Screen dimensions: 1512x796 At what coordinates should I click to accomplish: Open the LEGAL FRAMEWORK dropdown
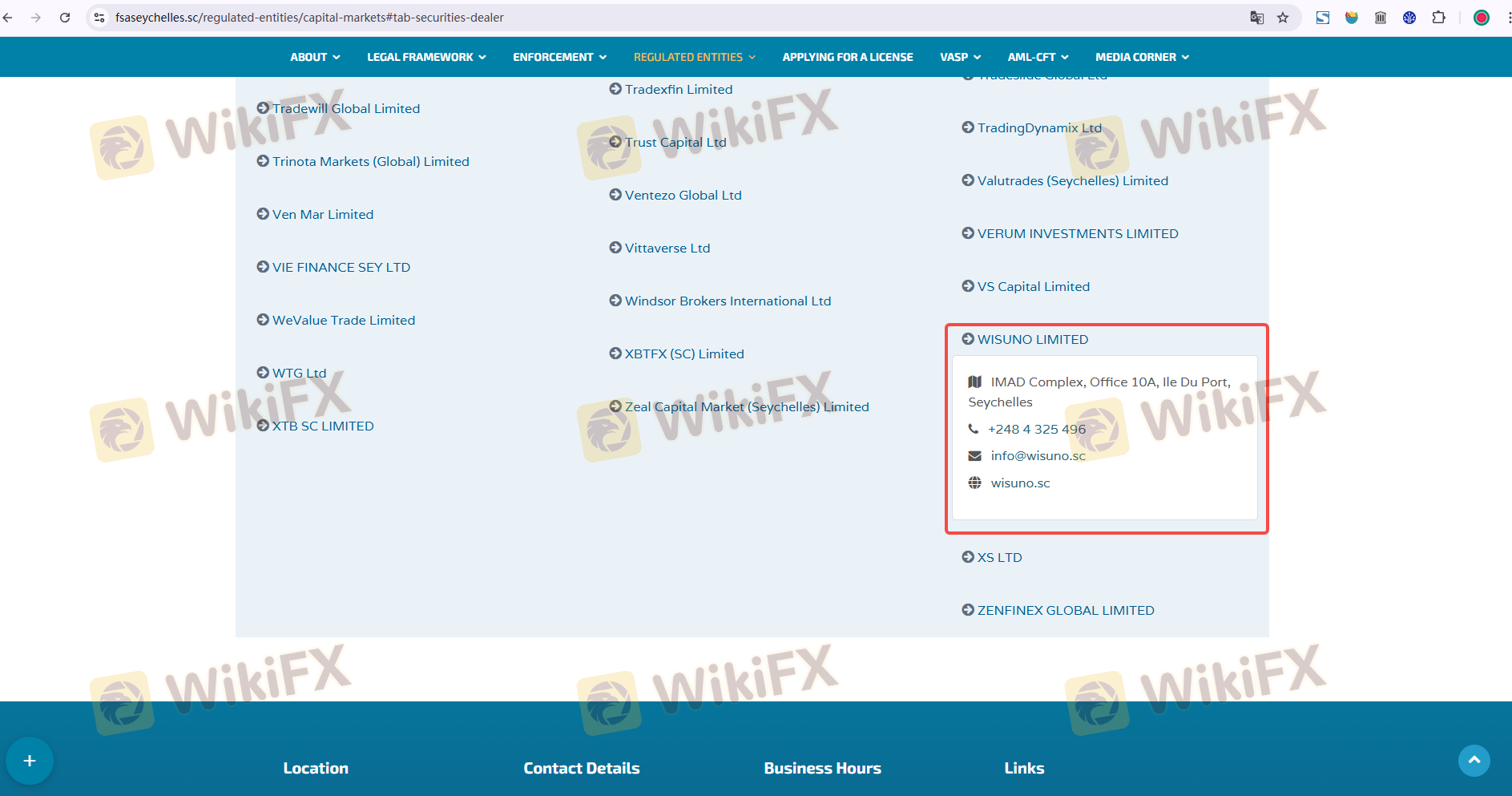coord(426,57)
